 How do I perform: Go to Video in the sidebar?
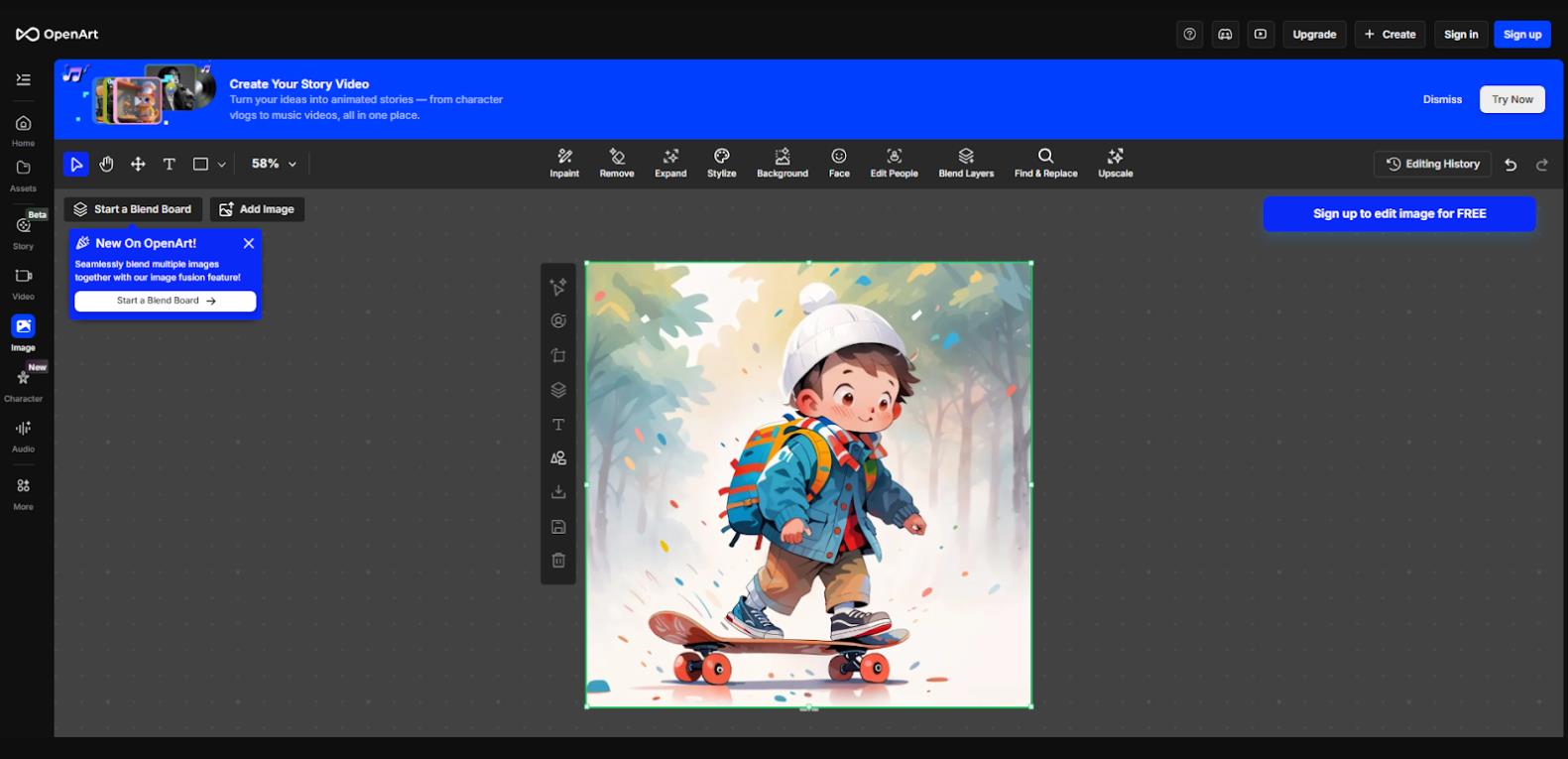click(x=23, y=284)
